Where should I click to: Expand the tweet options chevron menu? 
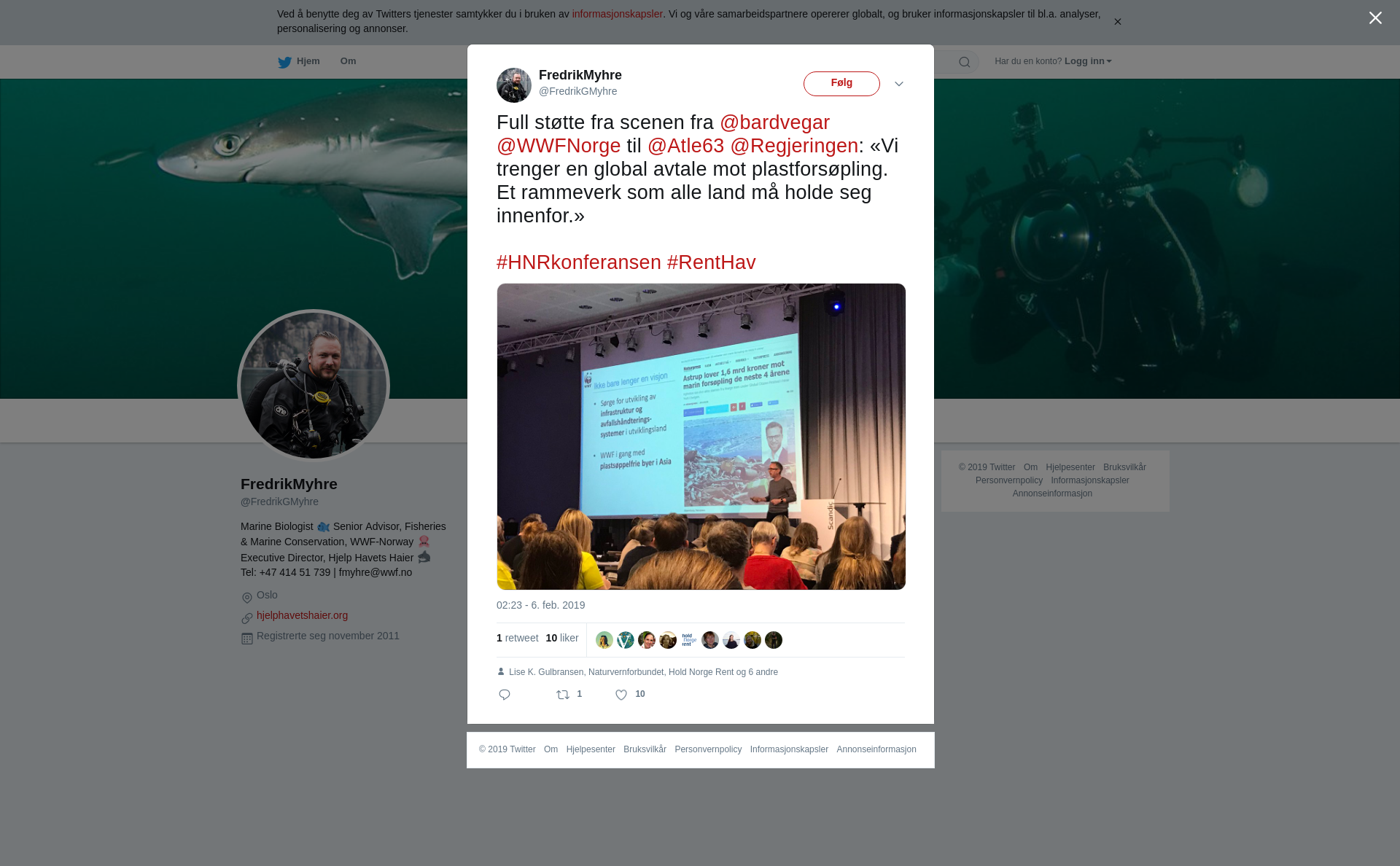(x=899, y=84)
